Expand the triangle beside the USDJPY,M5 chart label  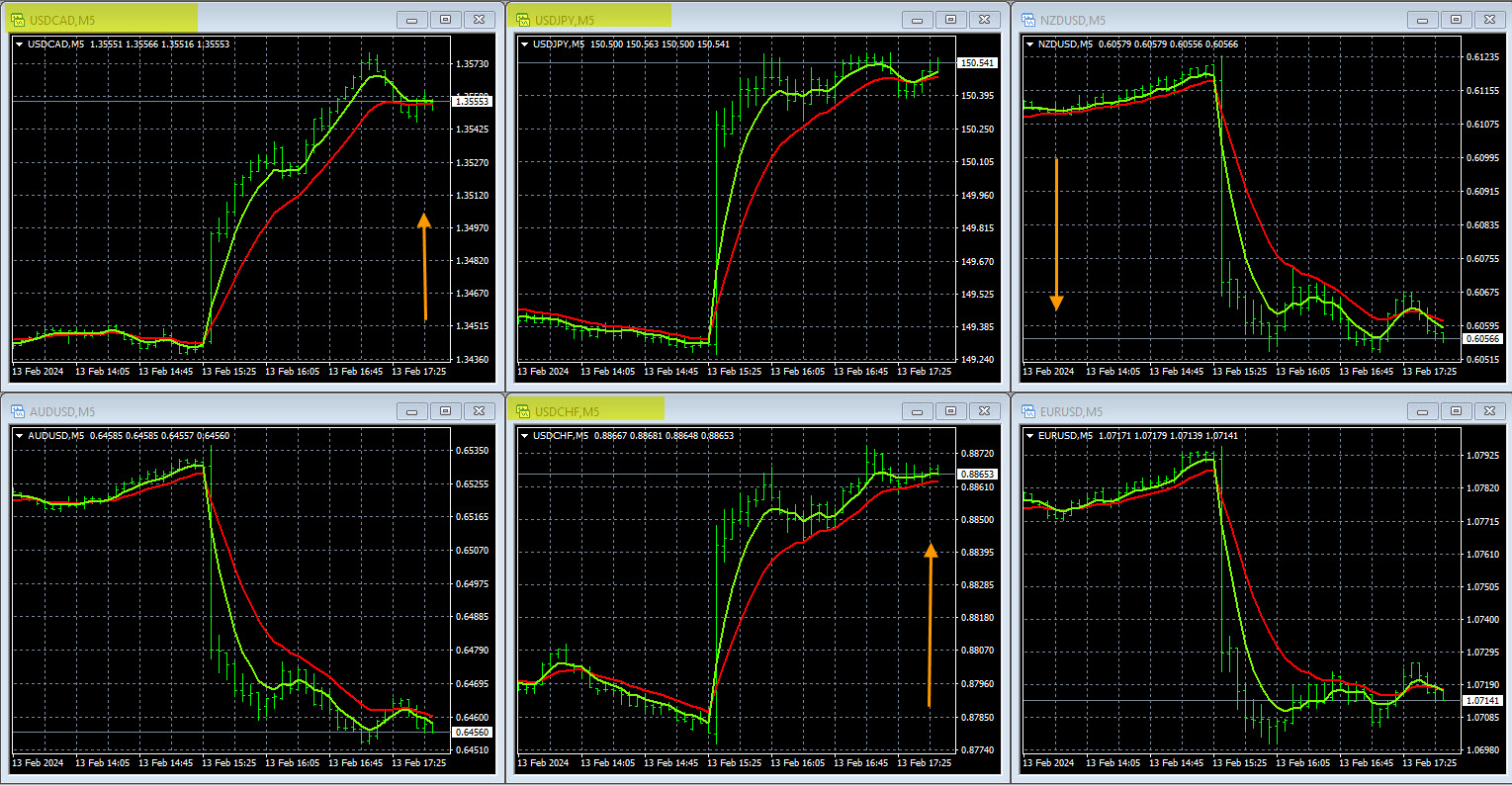click(524, 44)
